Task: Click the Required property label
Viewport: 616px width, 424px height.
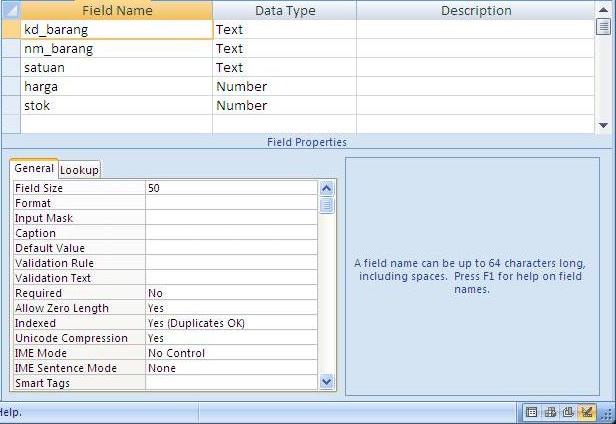Action: tap(79, 293)
